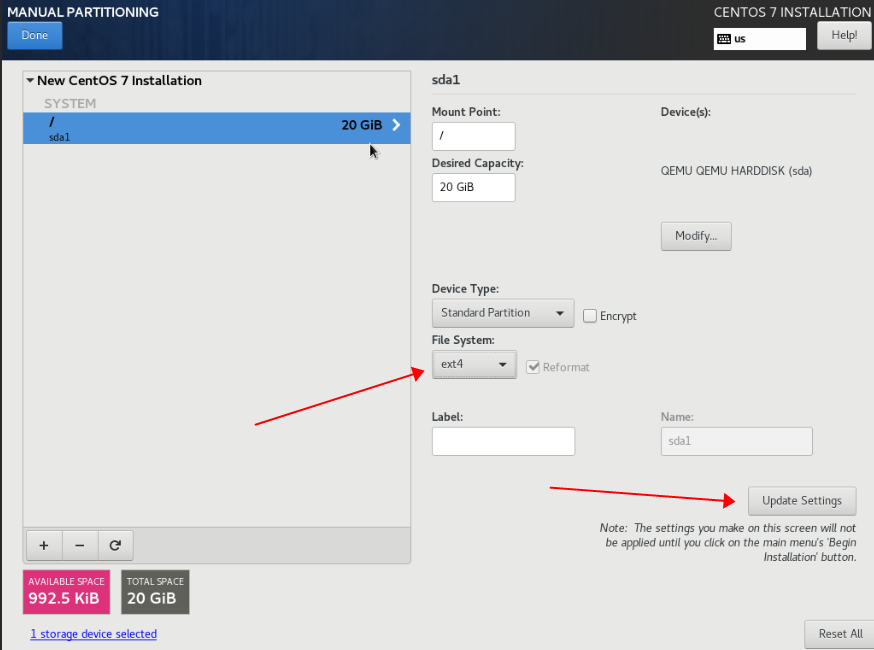Open the File System dropdown showing ext4
Viewport: 874px width, 650px height.
click(x=474, y=365)
